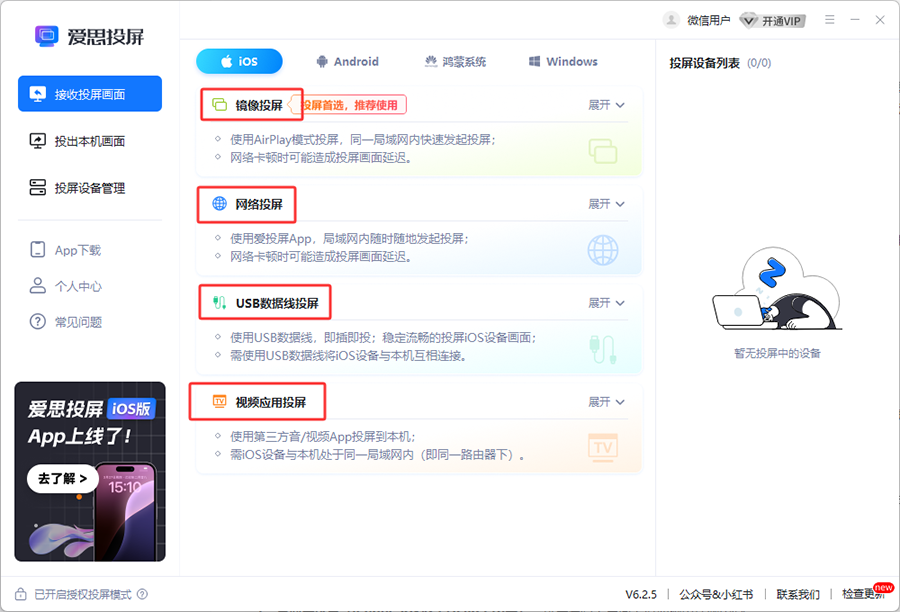Switch to the 鸿蒙系统 tab
The image size is (900, 612).
455,61
